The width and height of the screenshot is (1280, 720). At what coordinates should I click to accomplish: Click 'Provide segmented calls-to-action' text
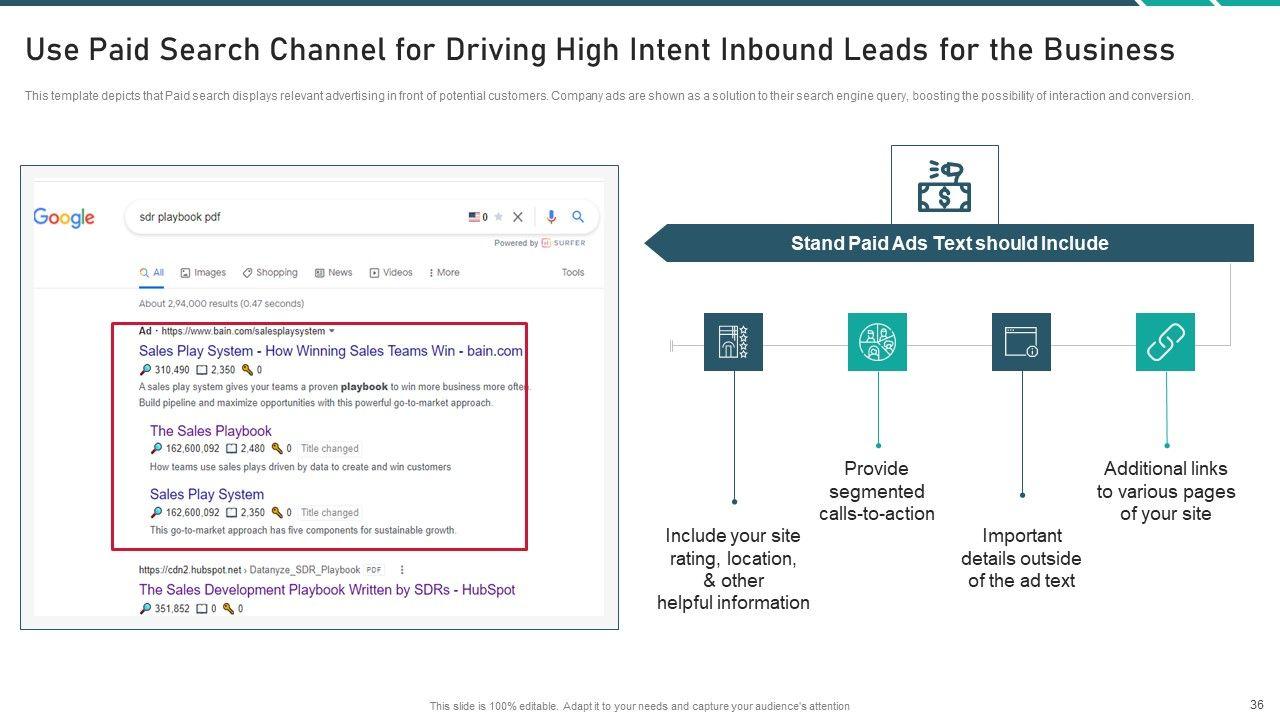click(877, 491)
